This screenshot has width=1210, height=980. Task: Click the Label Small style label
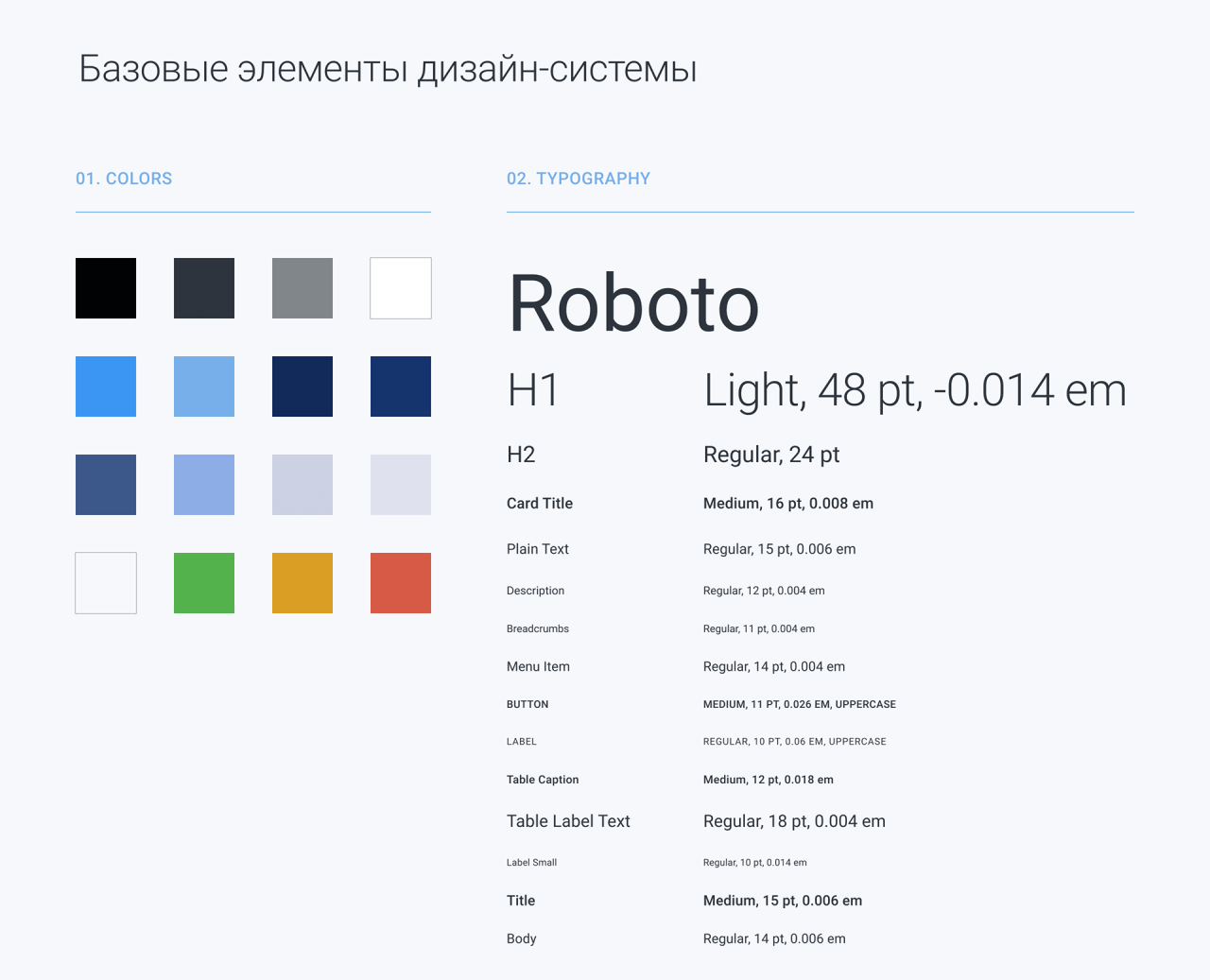coord(531,863)
